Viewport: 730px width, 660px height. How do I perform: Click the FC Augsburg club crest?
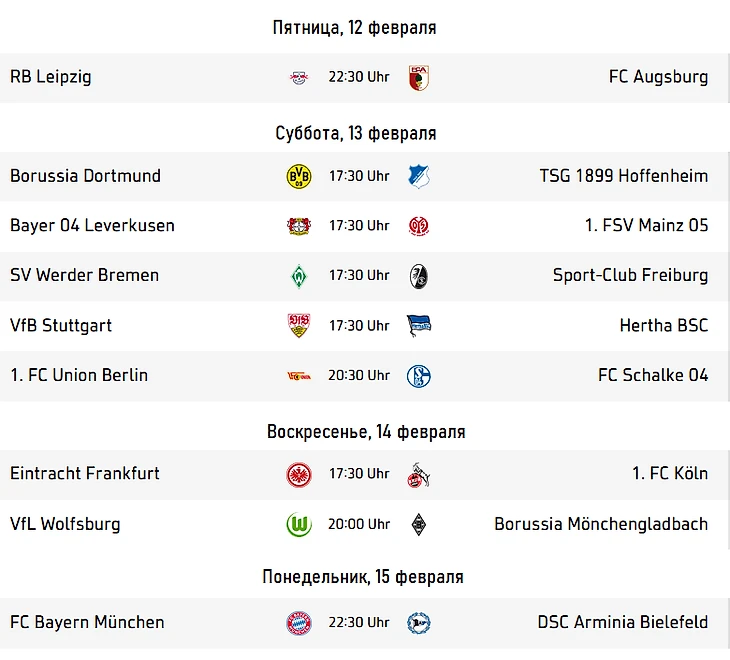(x=419, y=78)
